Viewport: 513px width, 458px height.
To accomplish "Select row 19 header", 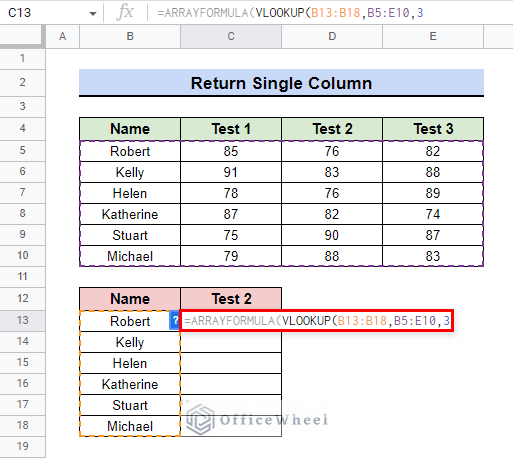I will pos(22,446).
